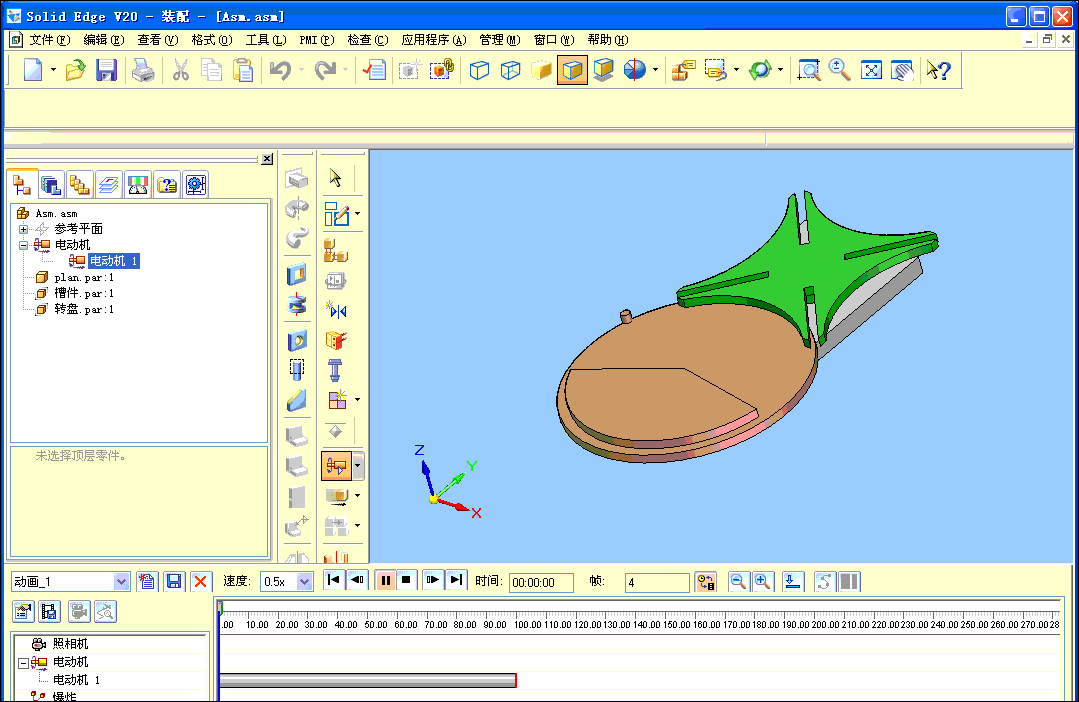Open the section view dropdown arrow
The height and width of the screenshot is (702, 1079).
point(655,70)
